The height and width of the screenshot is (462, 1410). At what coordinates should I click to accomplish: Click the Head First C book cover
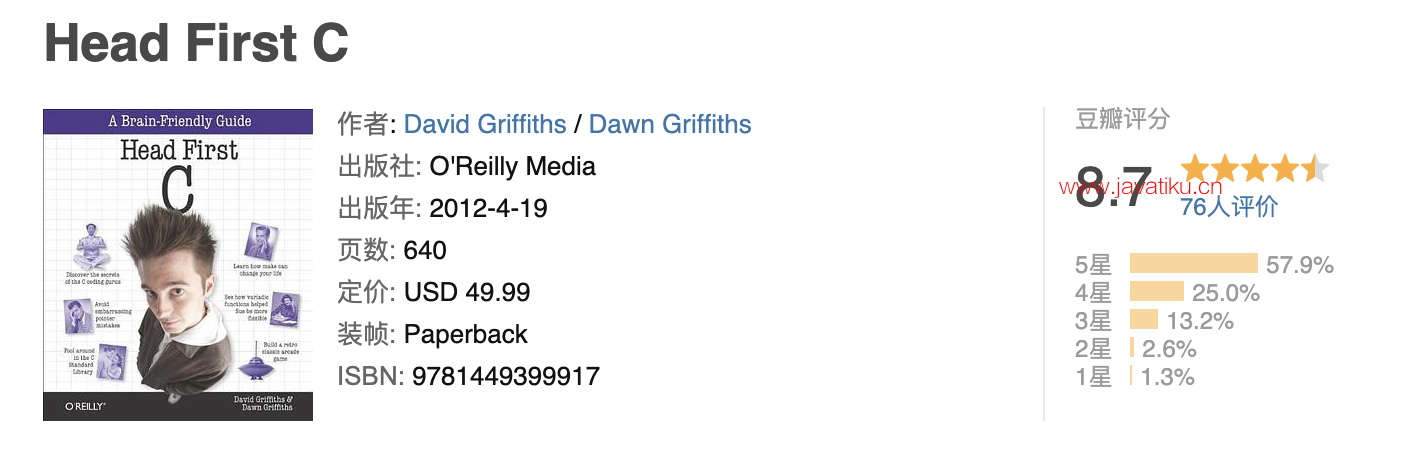(178, 265)
